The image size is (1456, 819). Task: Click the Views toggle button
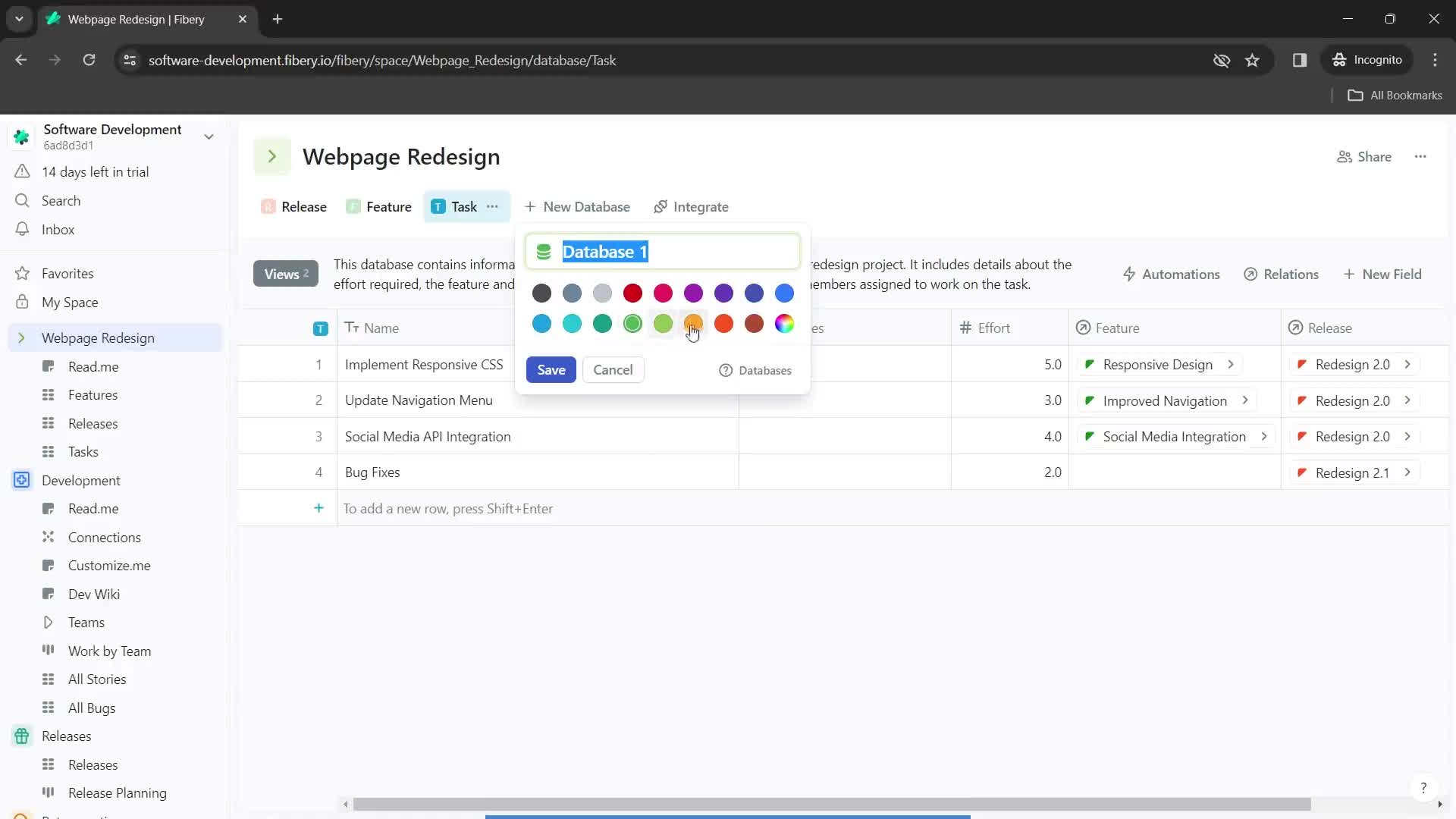tap(287, 274)
